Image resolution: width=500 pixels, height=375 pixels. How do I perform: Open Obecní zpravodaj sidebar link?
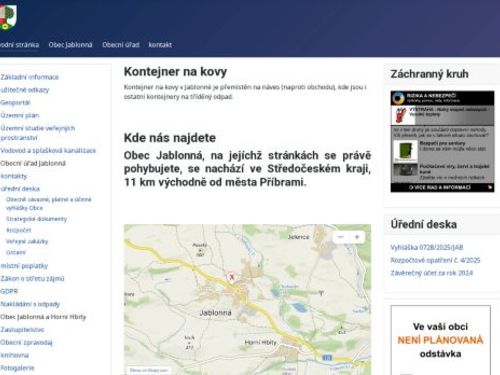pyautogui.click(x=26, y=342)
